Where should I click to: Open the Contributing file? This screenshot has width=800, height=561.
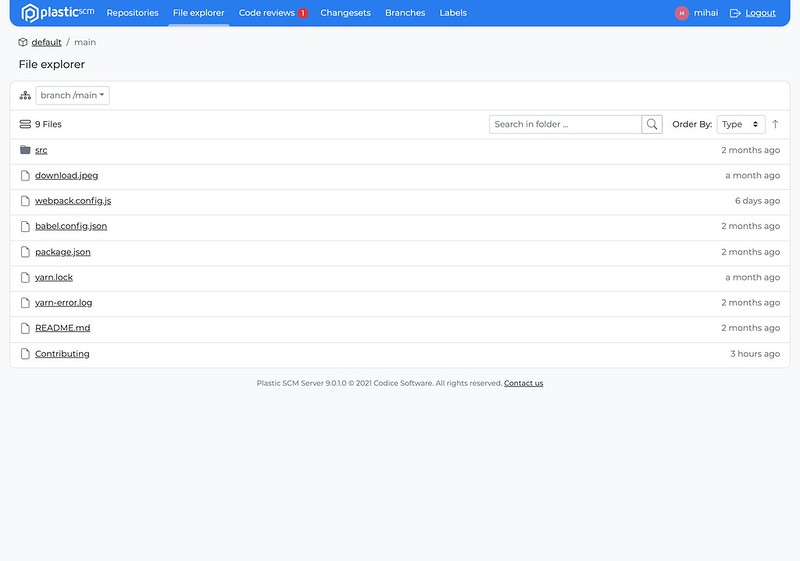coord(62,353)
